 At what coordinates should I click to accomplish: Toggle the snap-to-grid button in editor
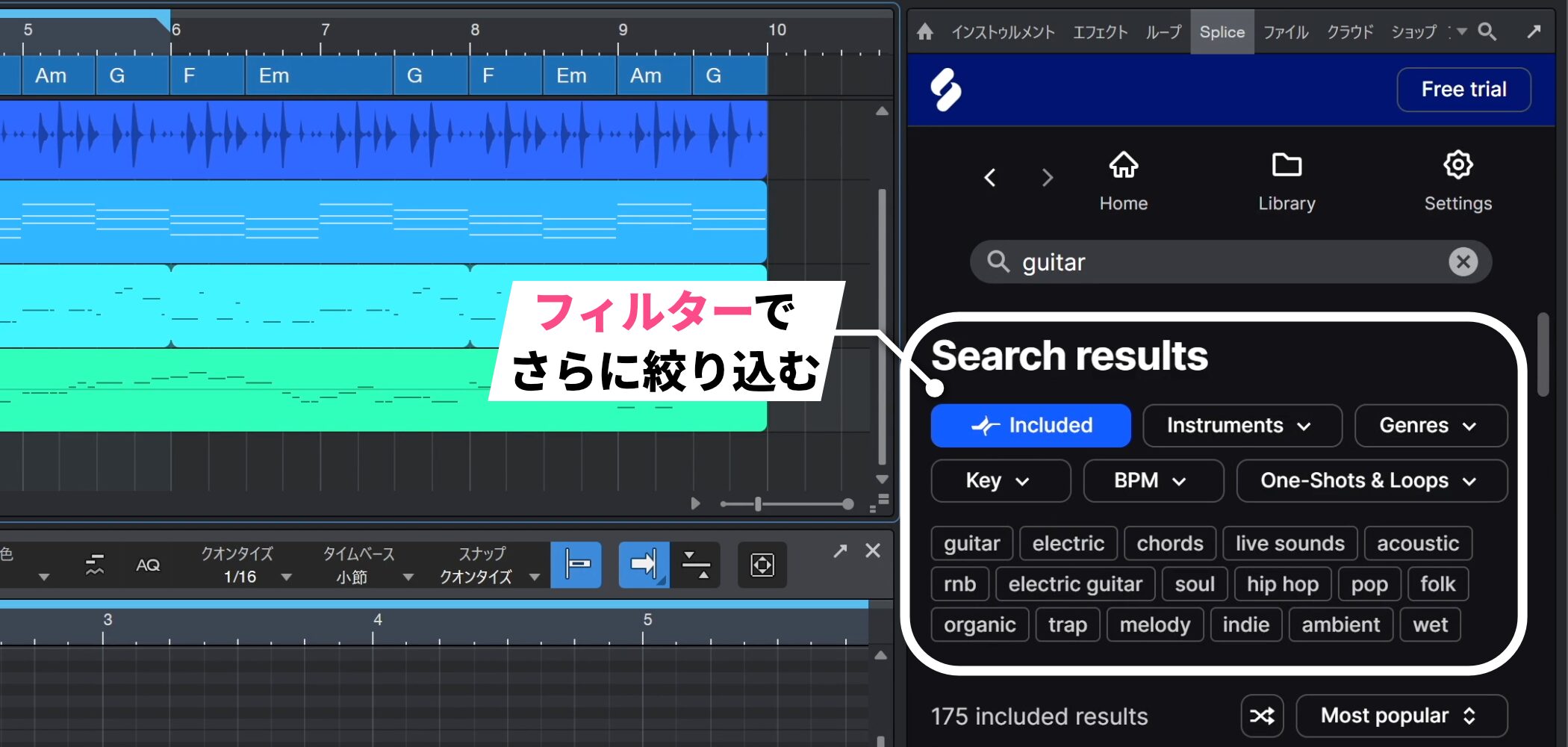coord(576,565)
